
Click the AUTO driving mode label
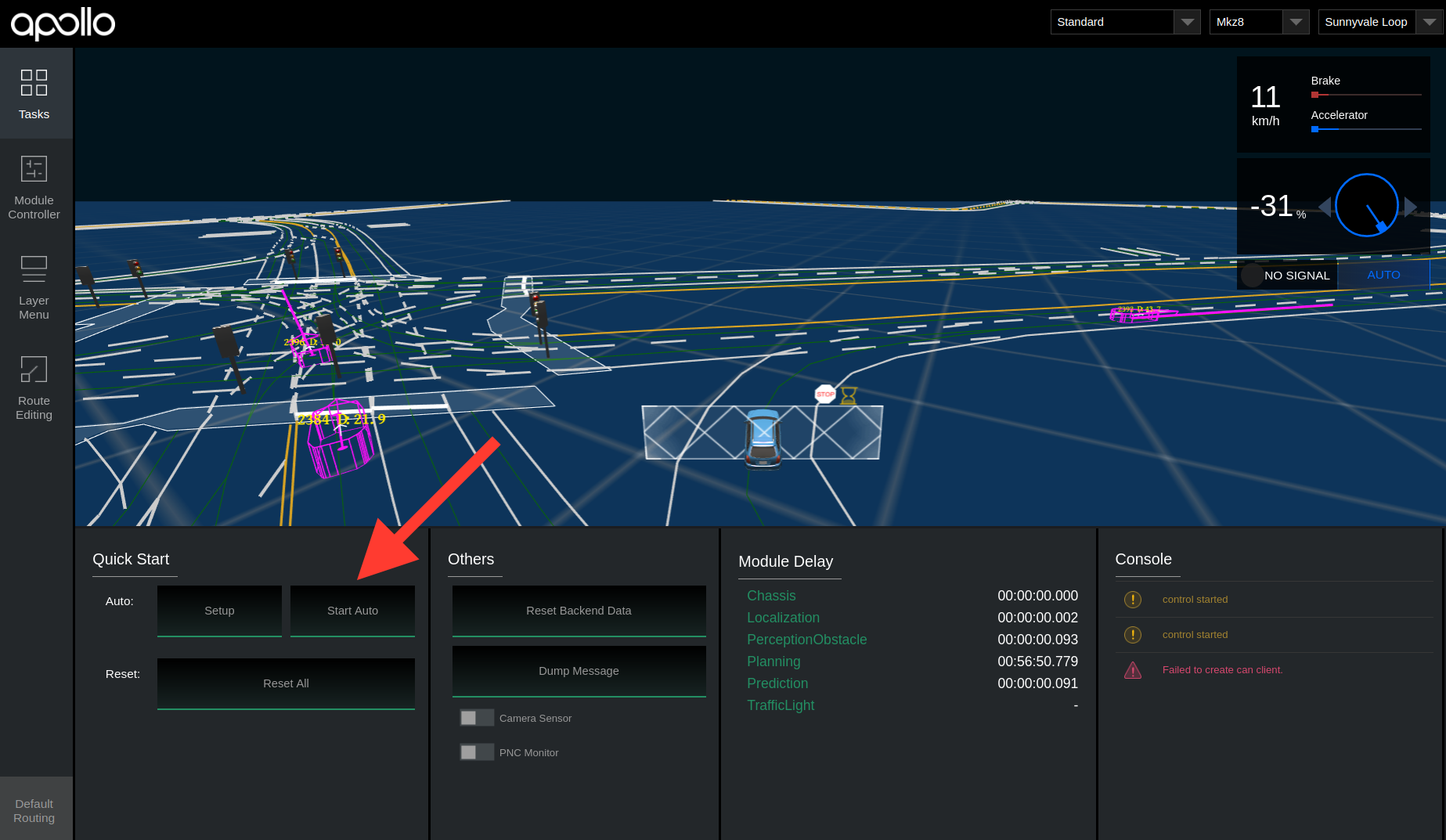point(1383,275)
